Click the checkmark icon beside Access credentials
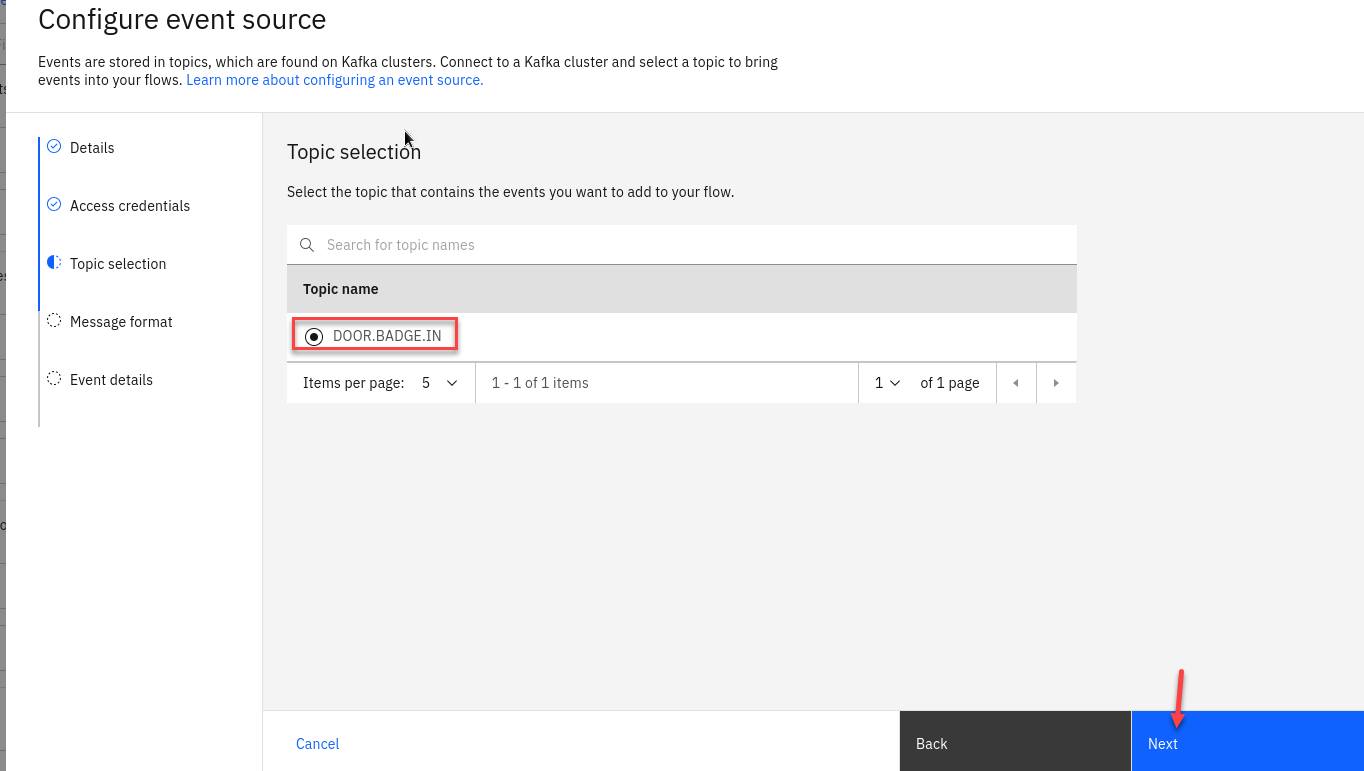Image resolution: width=1364 pixels, height=771 pixels. pyautogui.click(x=54, y=204)
